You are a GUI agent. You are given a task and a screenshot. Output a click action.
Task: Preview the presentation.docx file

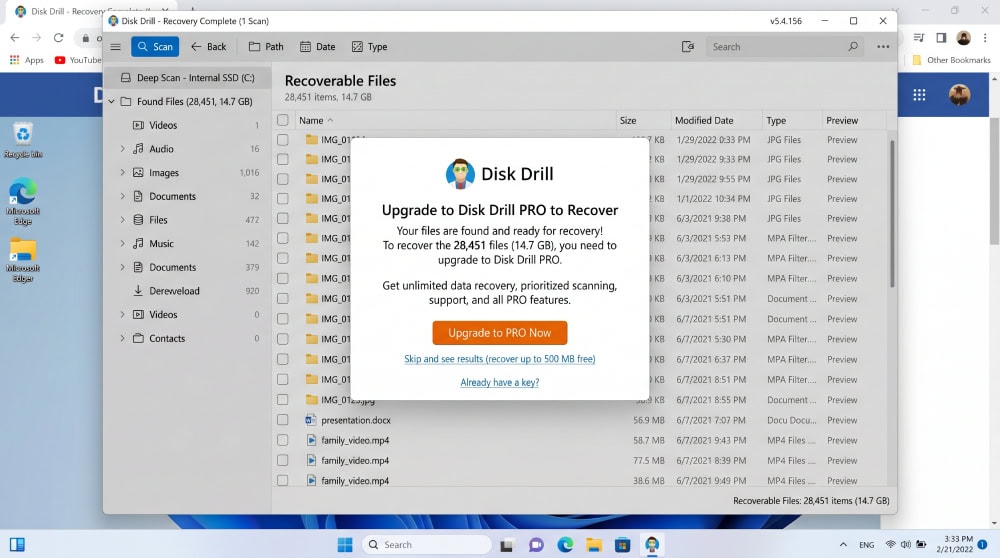tap(842, 420)
